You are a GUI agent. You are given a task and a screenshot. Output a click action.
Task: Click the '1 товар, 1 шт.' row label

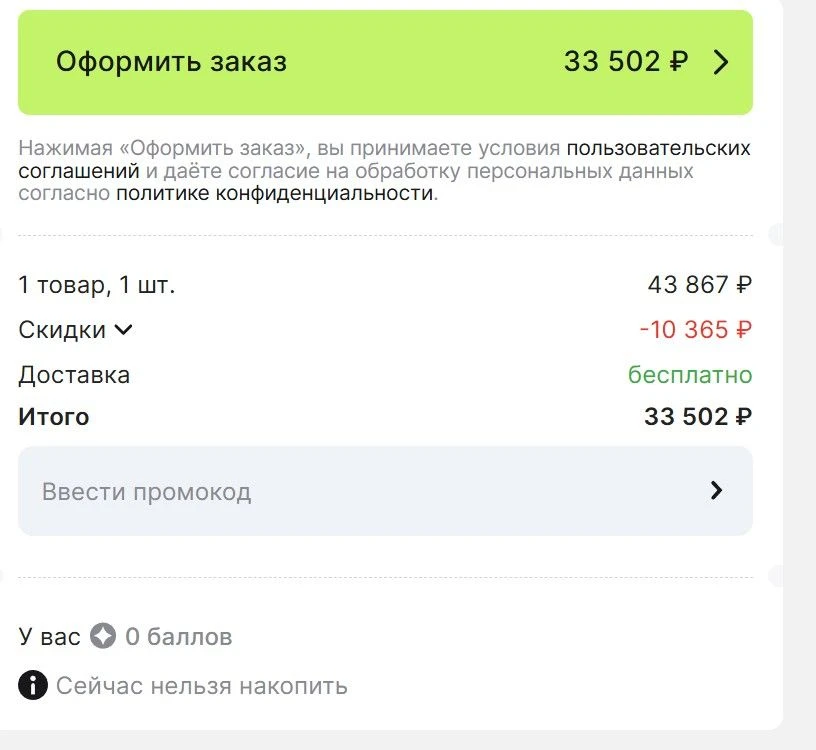(x=96, y=285)
